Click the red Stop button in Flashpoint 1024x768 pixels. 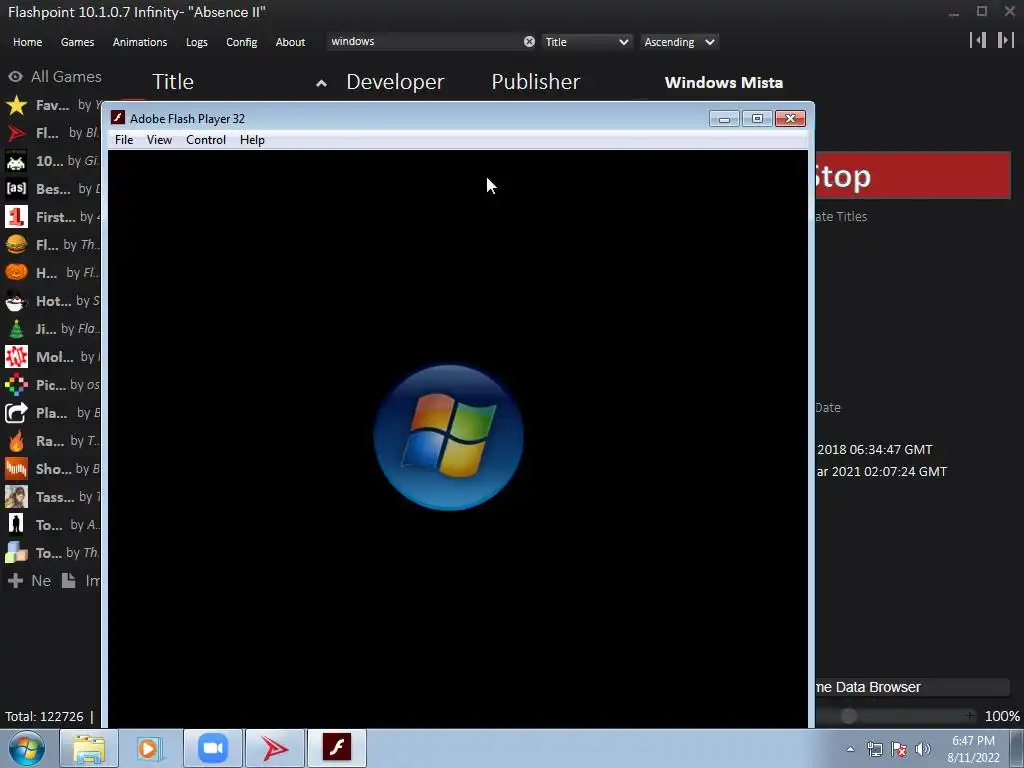pos(912,176)
